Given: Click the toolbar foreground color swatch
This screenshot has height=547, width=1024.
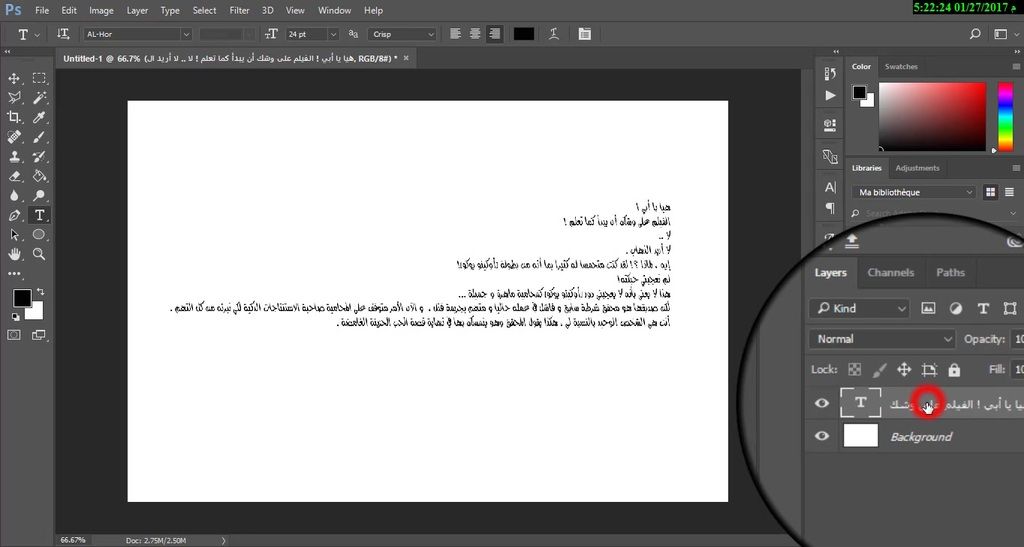Looking at the screenshot, I should tap(22, 298).
